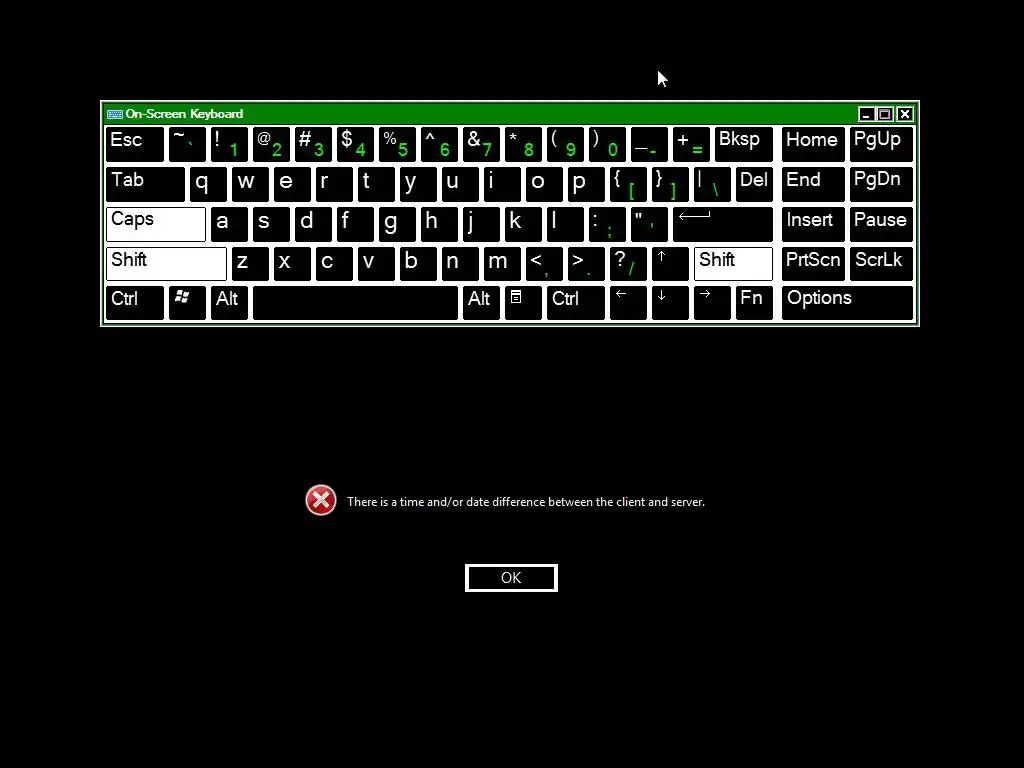This screenshot has height=768, width=1024.
Task: Click the PrtScn key
Action: (813, 264)
